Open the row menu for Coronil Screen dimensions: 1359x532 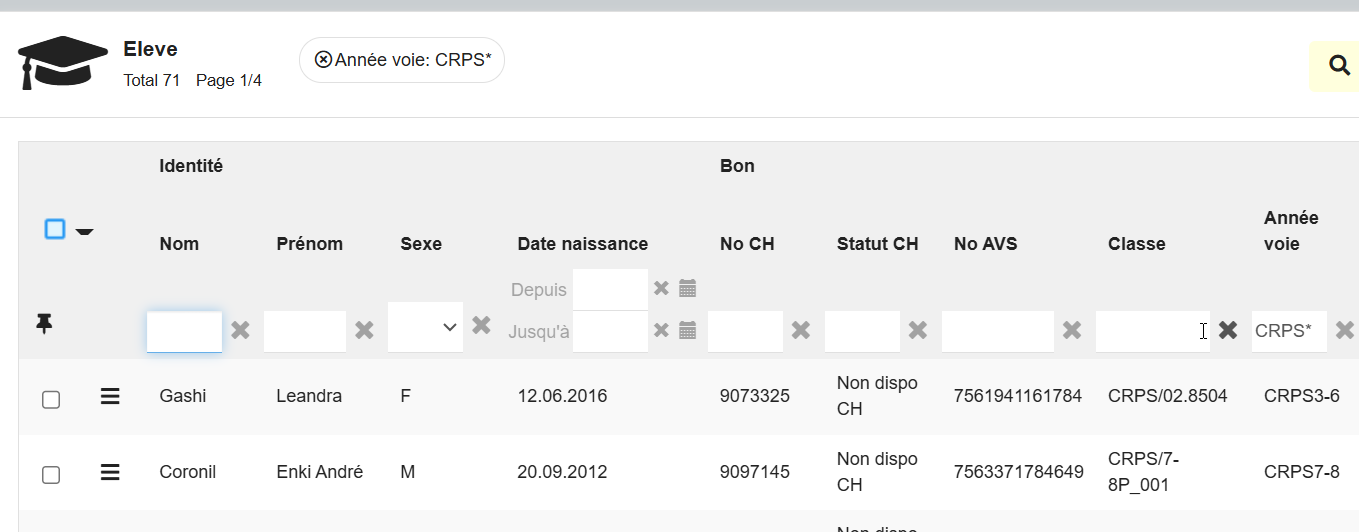click(110, 472)
